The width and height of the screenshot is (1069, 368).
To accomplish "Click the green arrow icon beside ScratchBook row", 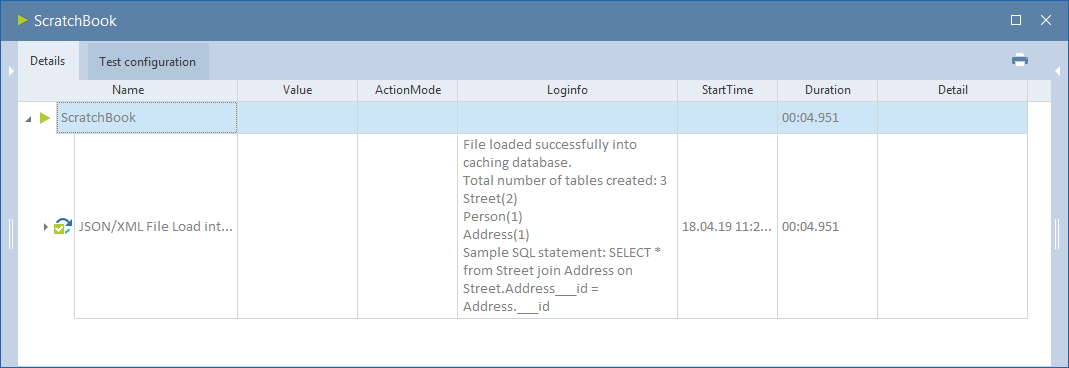I will pos(45,118).
